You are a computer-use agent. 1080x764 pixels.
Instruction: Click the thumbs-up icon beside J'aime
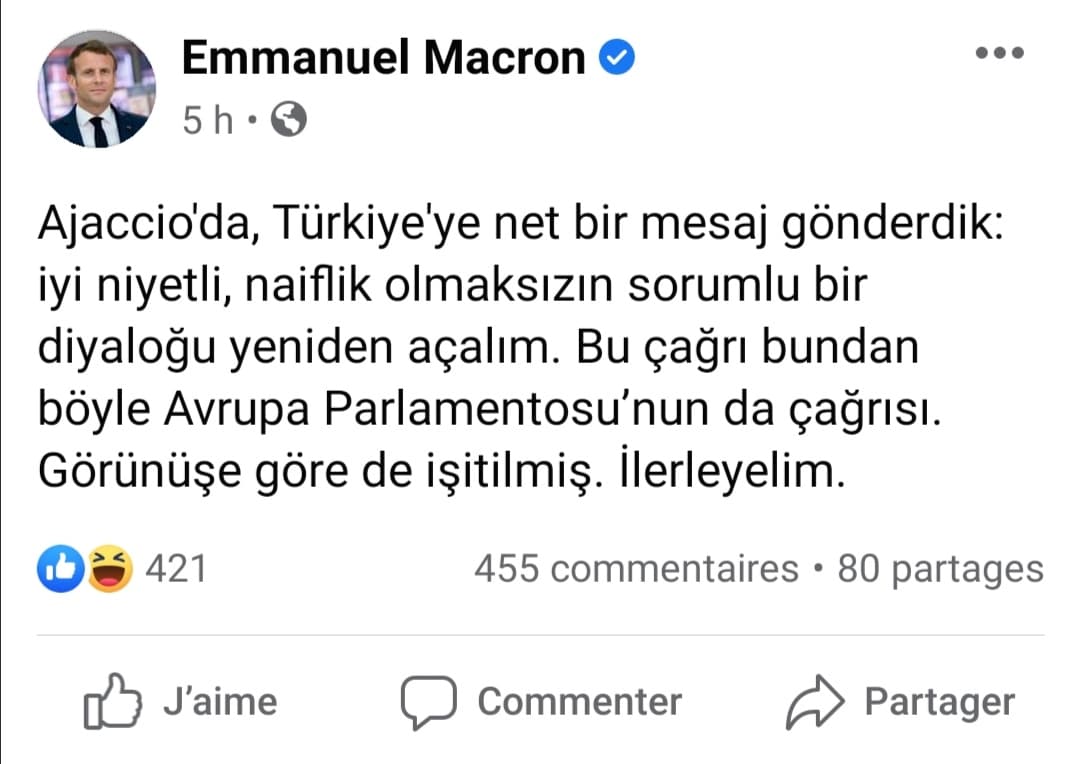tap(110, 701)
